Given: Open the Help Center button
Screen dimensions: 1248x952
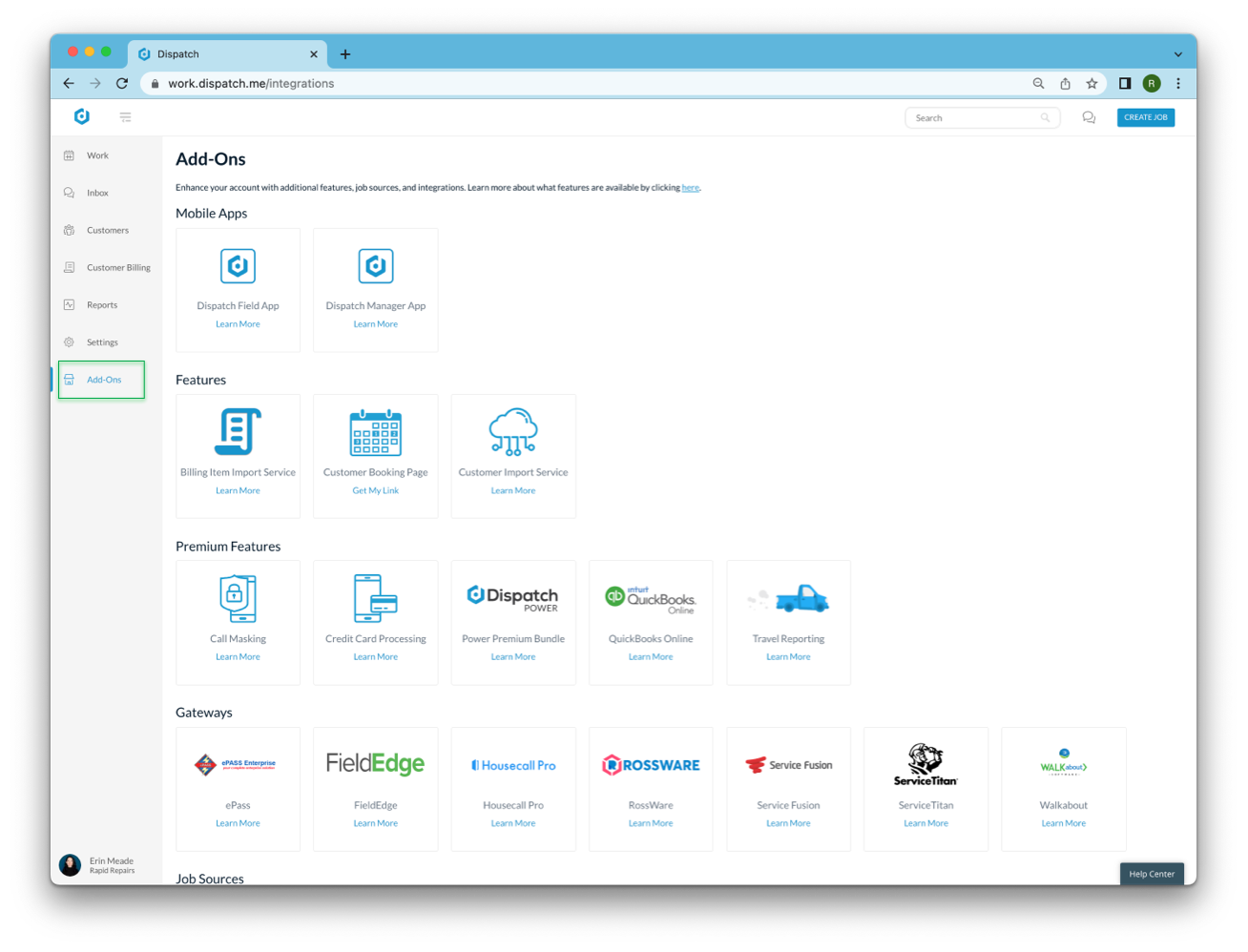Looking at the screenshot, I should click(1152, 874).
